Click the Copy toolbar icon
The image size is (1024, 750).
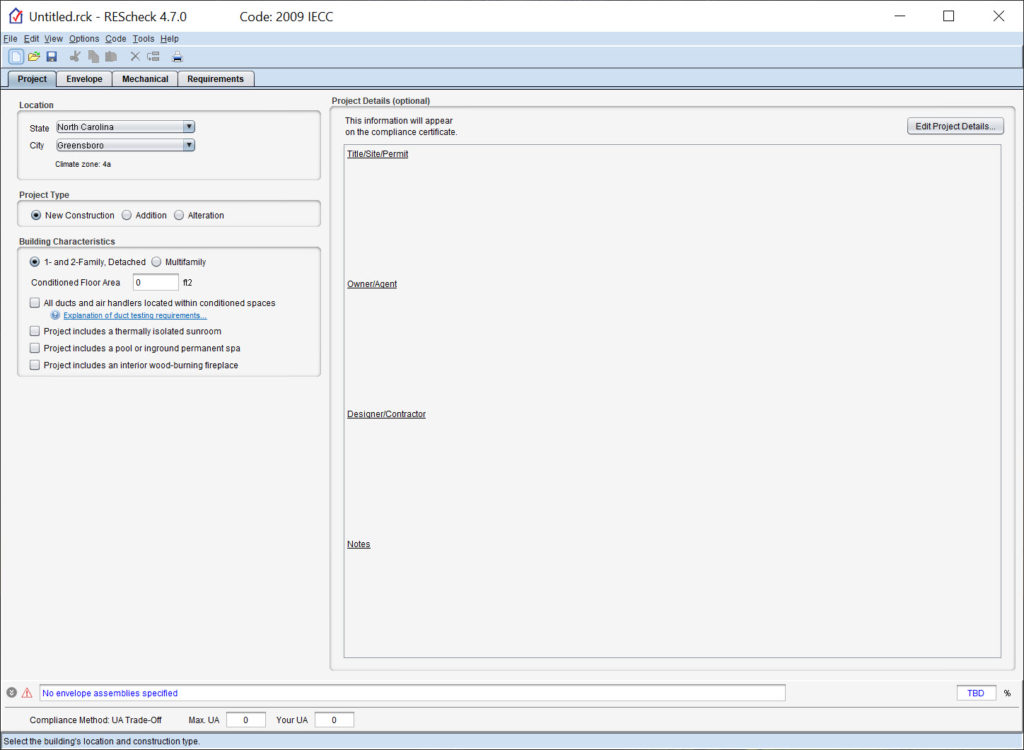point(93,57)
